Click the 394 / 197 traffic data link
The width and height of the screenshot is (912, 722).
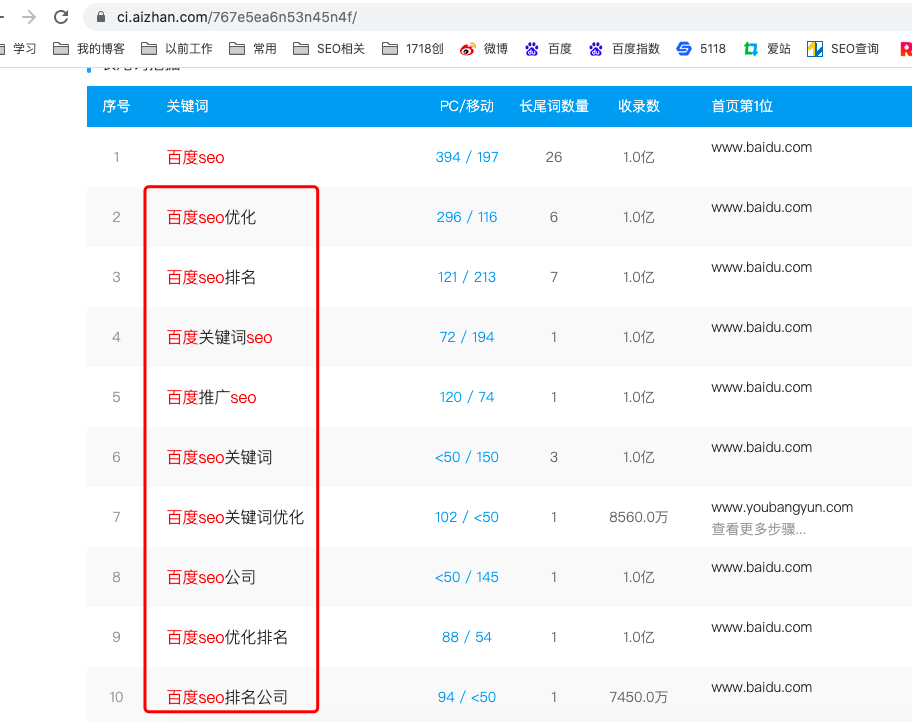467,157
